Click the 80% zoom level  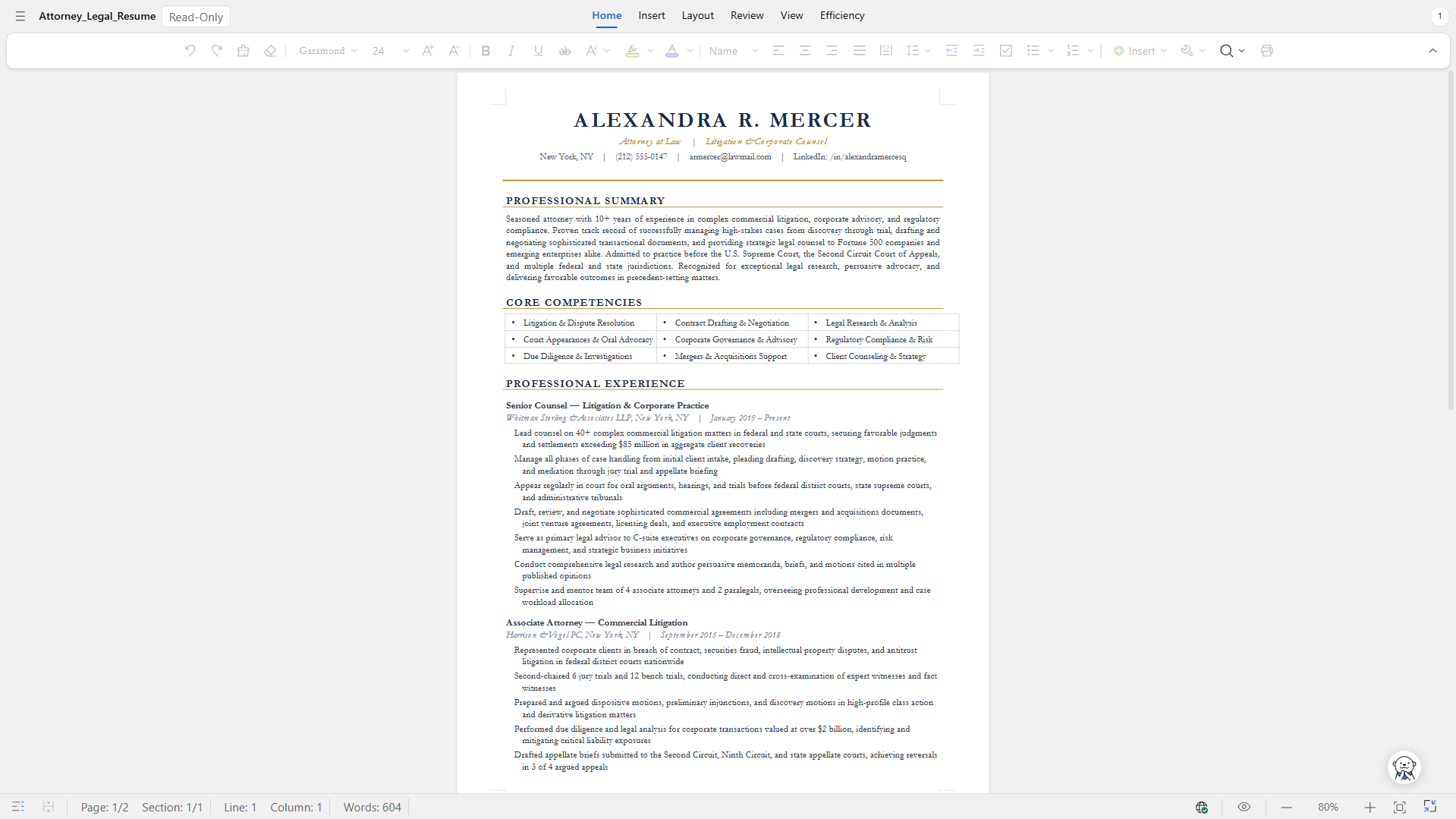[1328, 807]
